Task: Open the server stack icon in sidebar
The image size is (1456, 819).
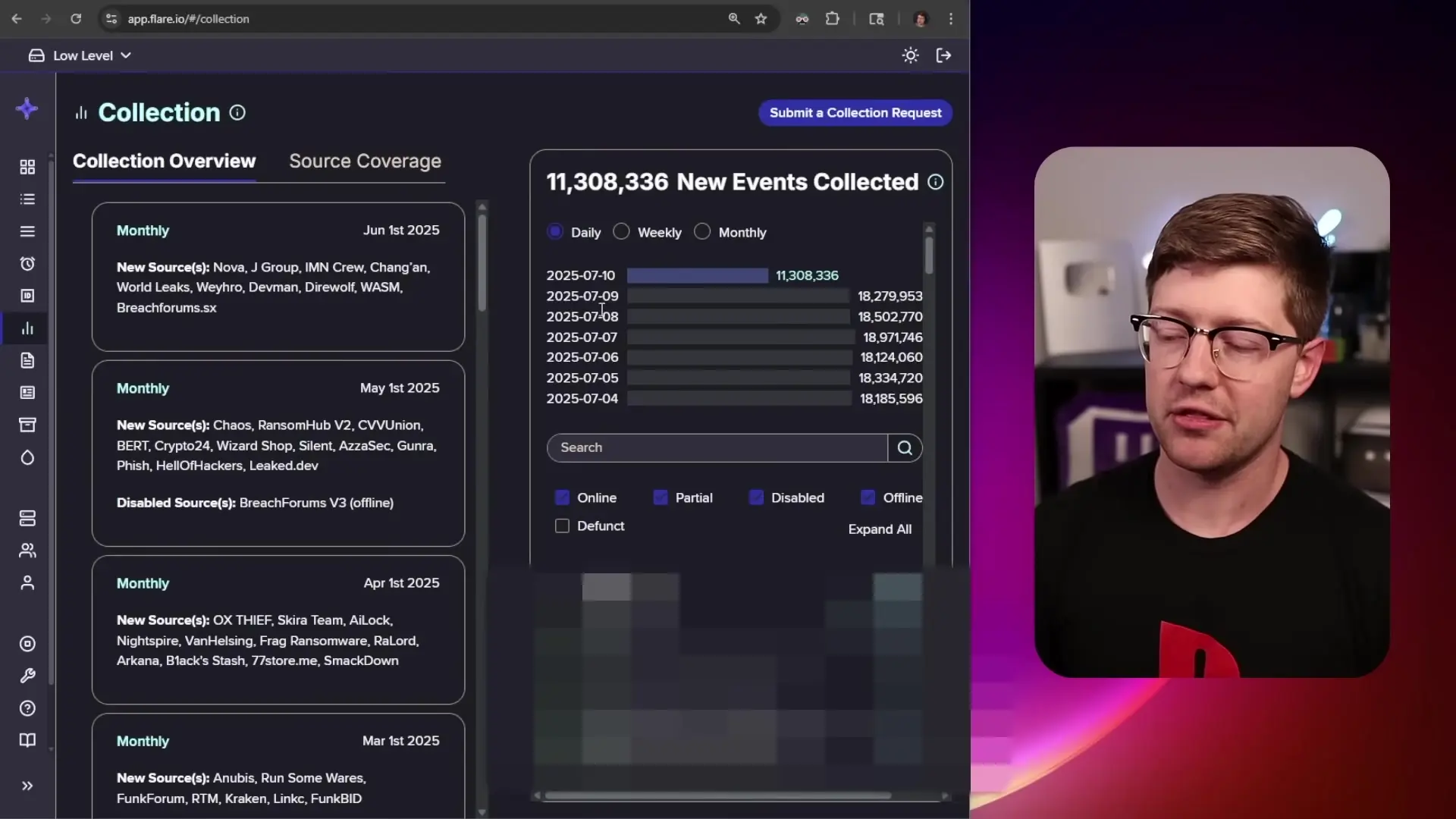Action: point(27,519)
